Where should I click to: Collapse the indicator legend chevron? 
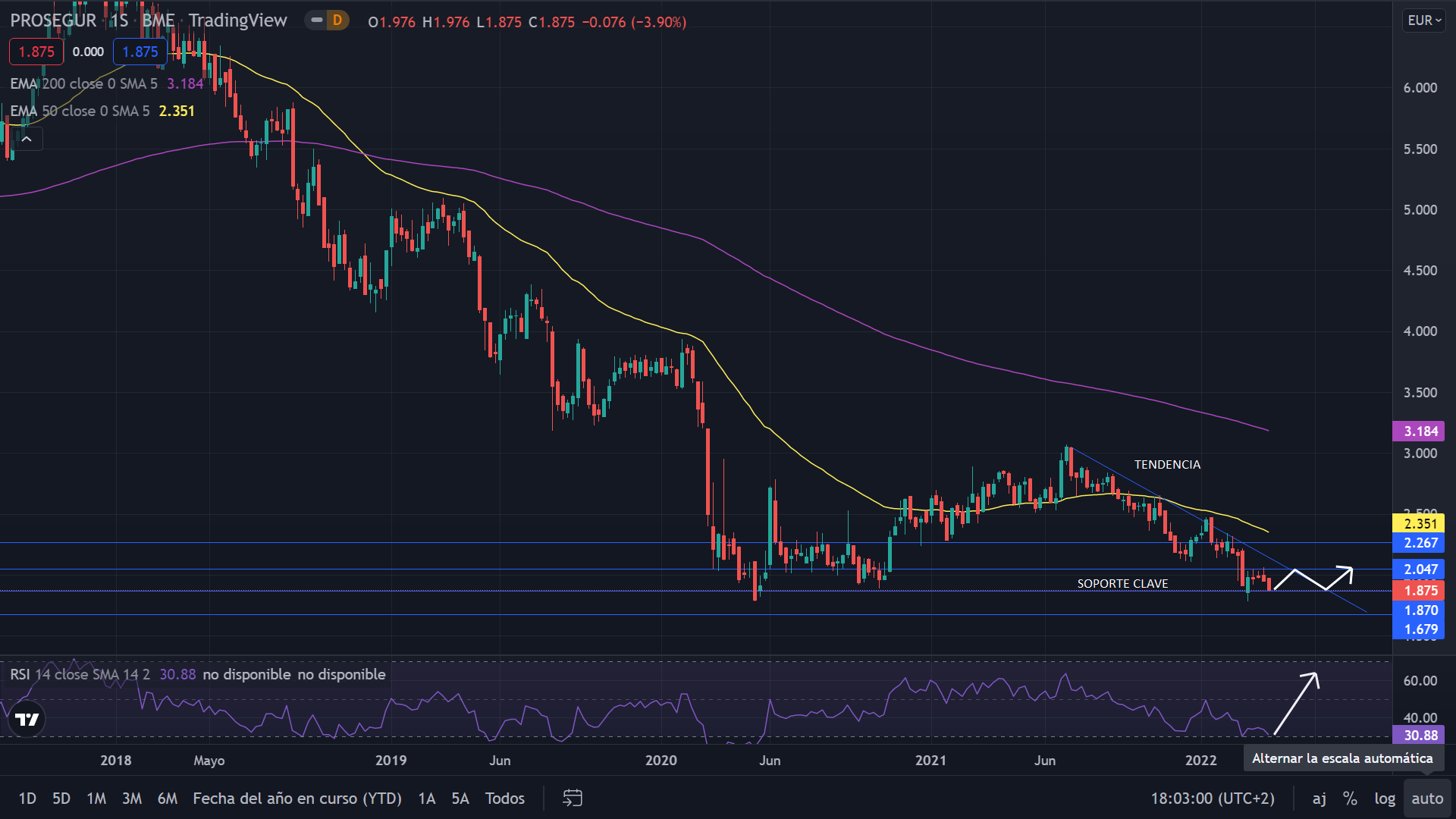(27, 139)
